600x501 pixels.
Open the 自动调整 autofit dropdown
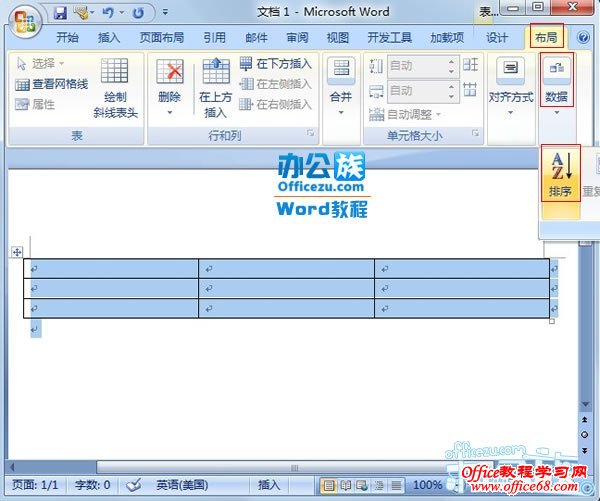[x=406, y=114]
